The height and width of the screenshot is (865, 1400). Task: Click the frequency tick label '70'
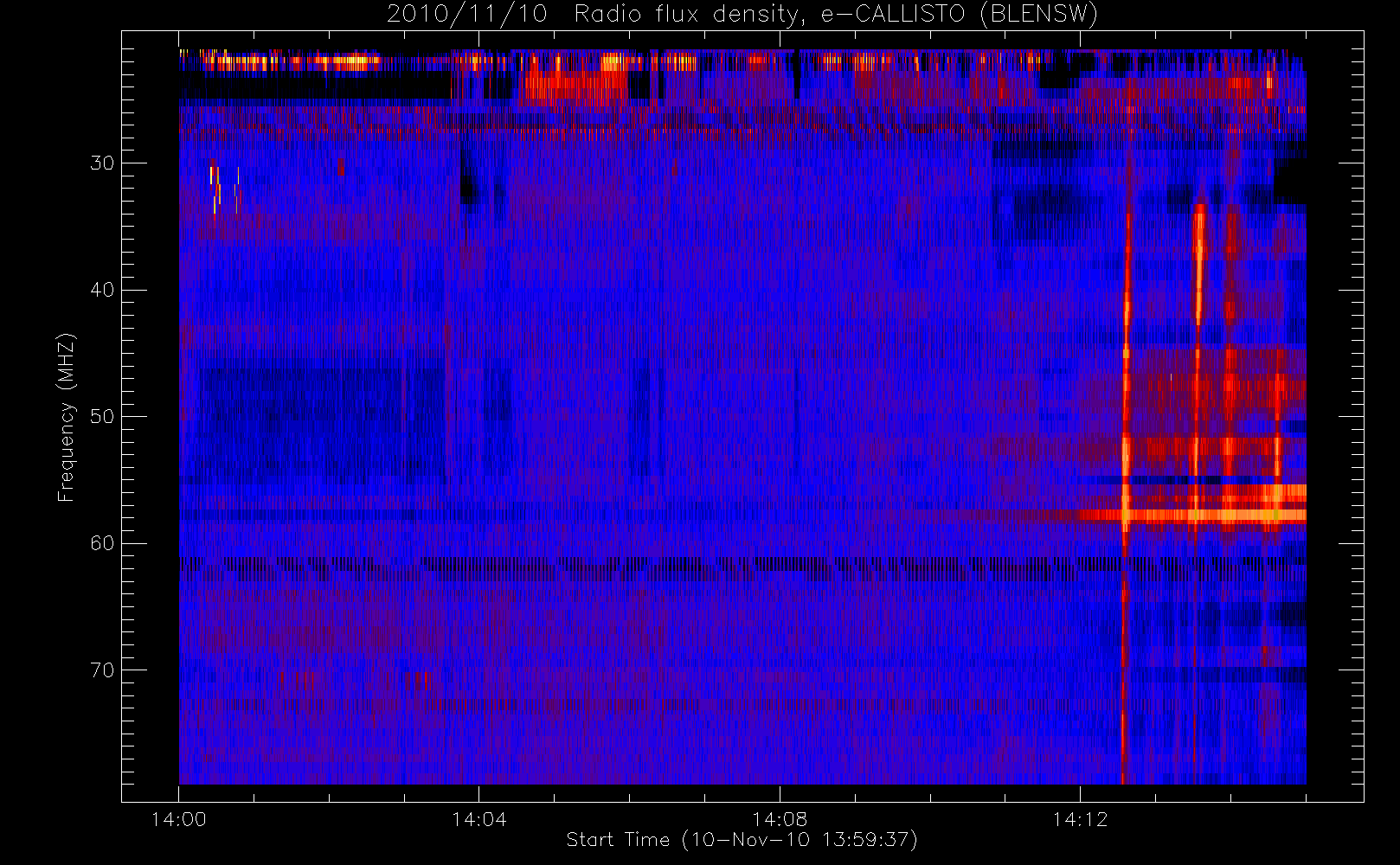(x=102, y=670)
